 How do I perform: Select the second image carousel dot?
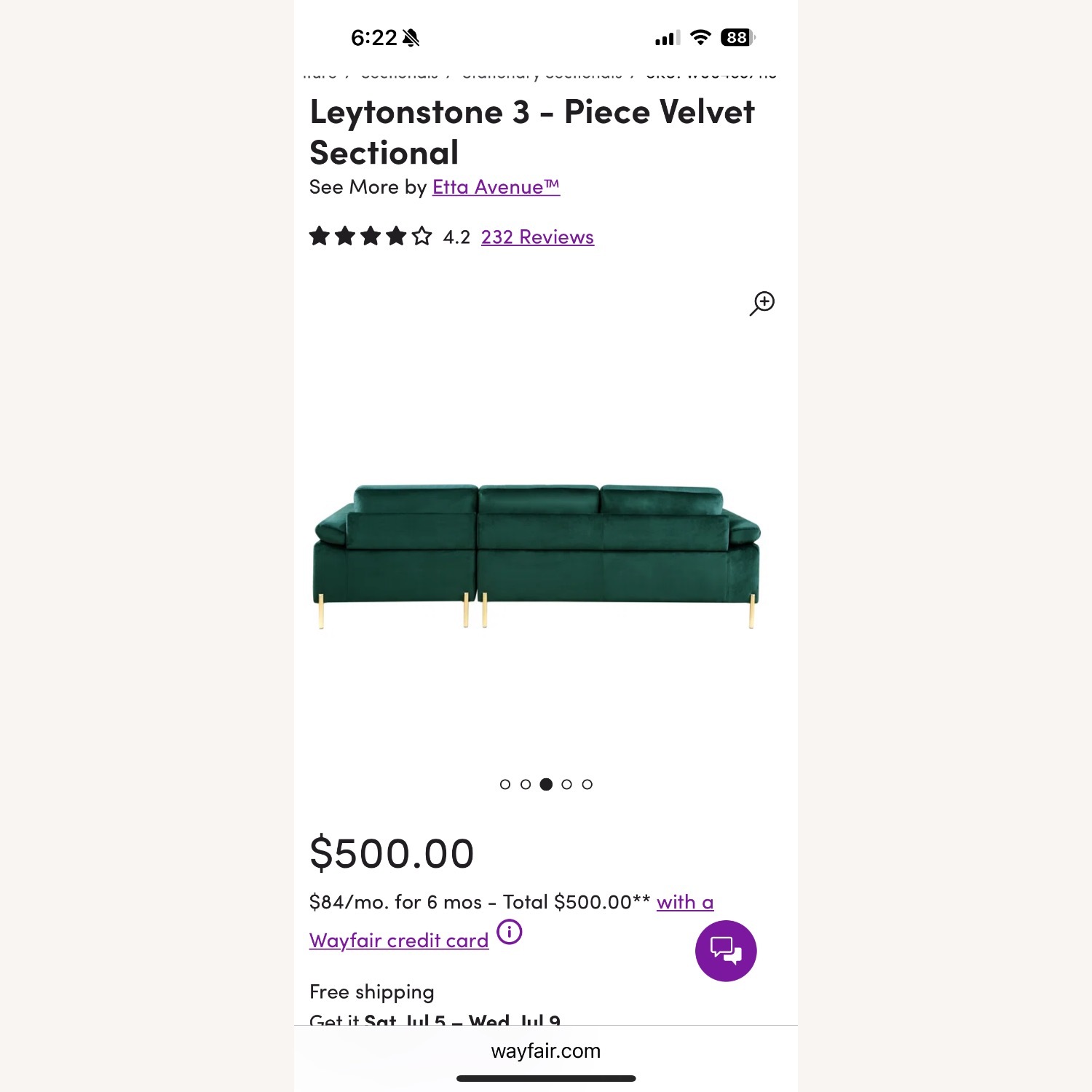pyautogui.click(x=527, y=784)
